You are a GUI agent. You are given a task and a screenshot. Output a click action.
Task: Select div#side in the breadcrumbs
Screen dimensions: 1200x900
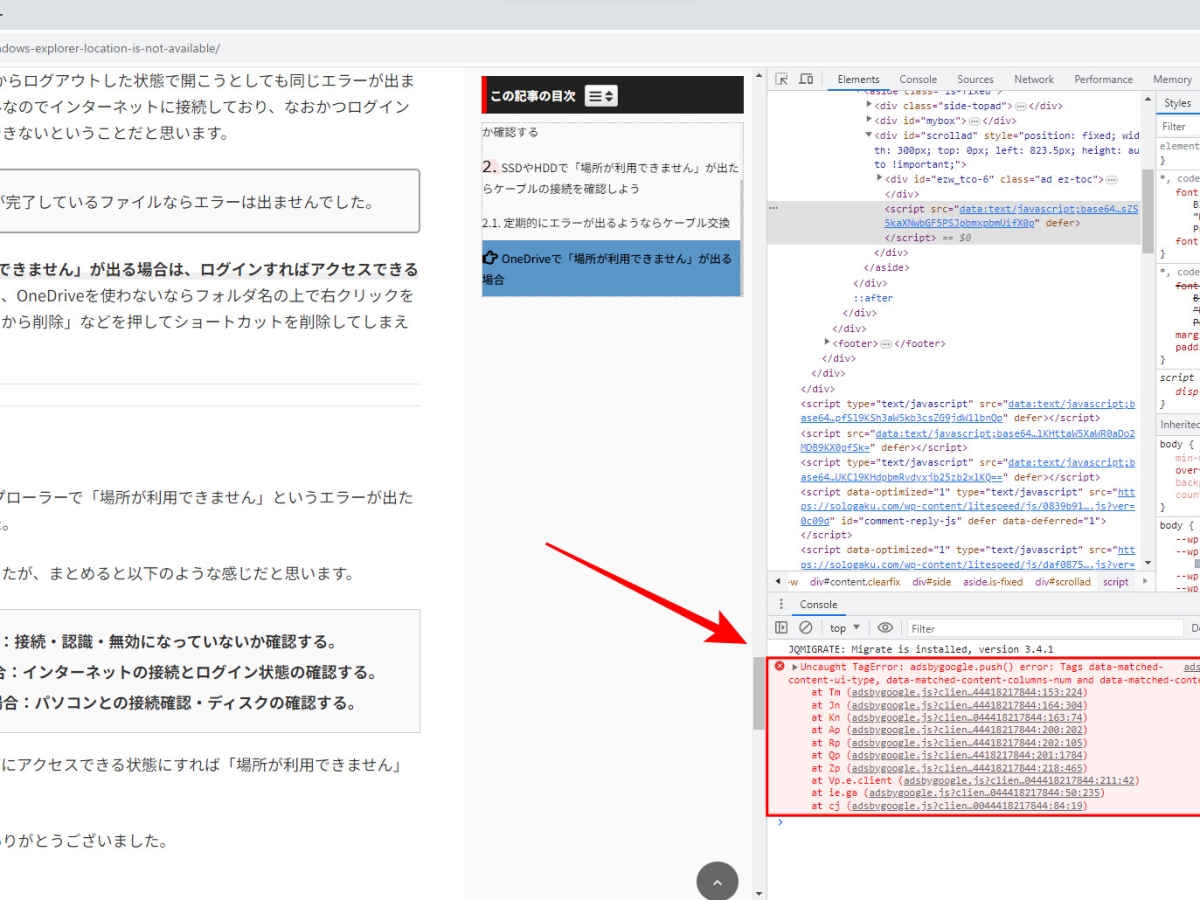pos(931,582)
